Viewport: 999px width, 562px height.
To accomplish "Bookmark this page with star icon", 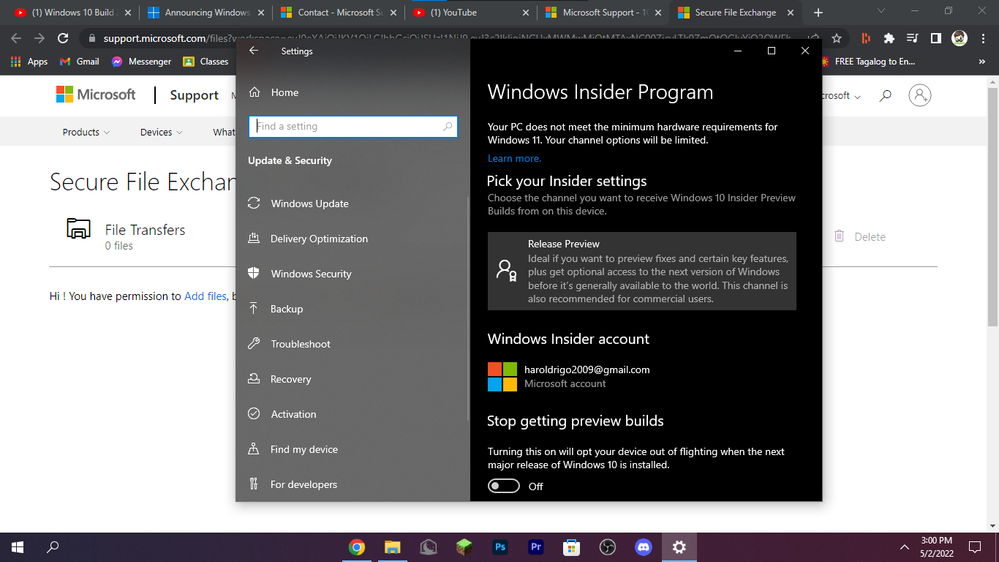I will click(836, 38).
